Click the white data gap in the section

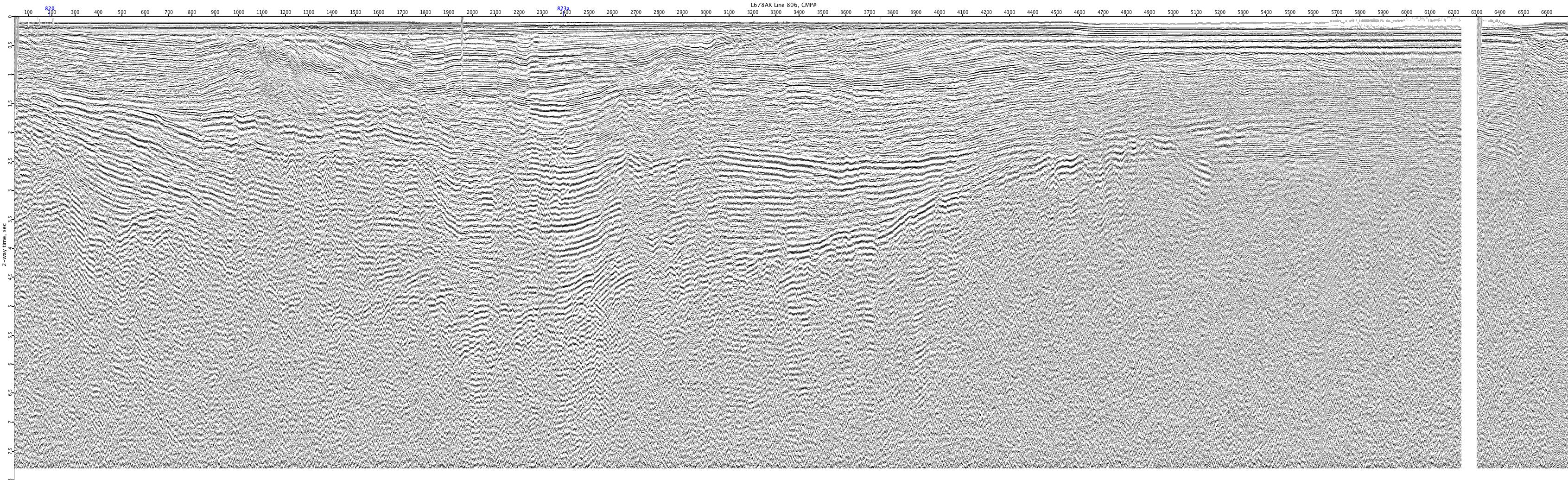[x=1469, y=243]
